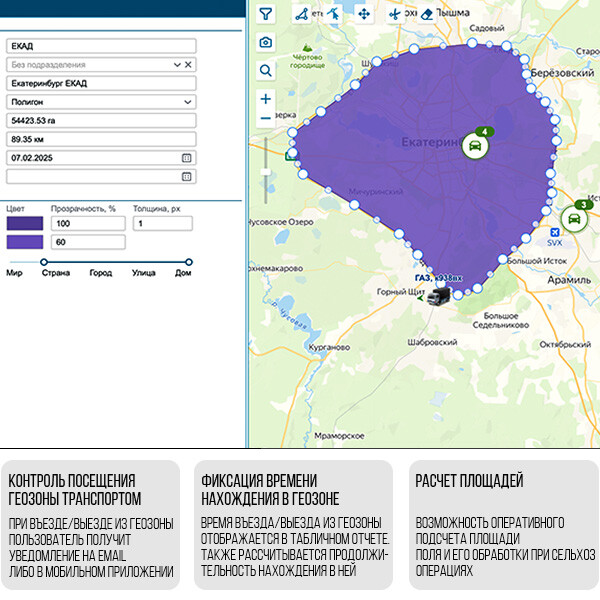Screen dimensions: 600x600
Task: Select the scissors cut tool
Action: pos(395,14)
